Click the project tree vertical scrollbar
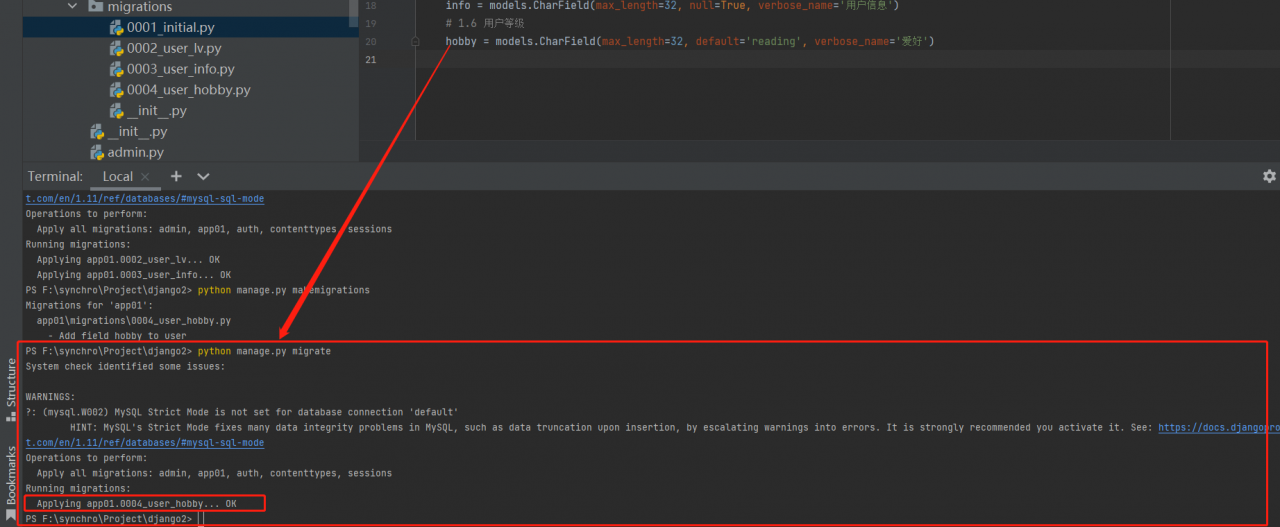The image size is (1280, 527). point(354,12)
